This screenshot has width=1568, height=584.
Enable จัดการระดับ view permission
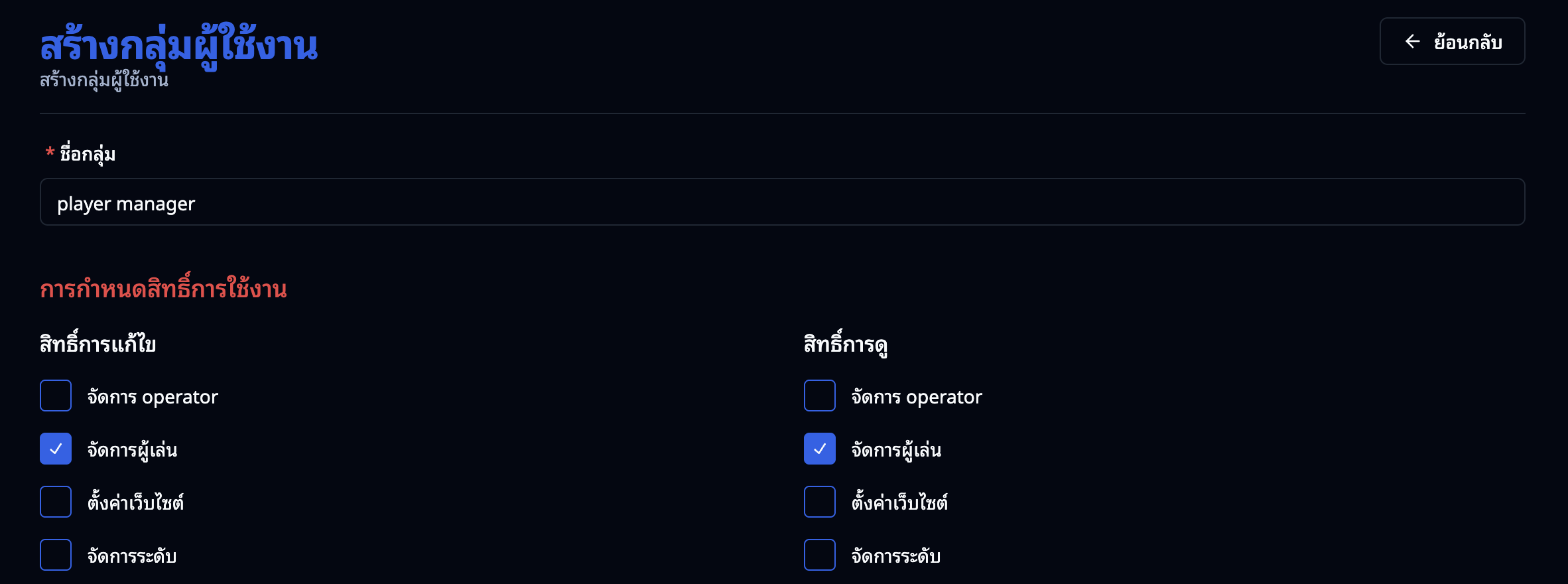coord(818,555)
